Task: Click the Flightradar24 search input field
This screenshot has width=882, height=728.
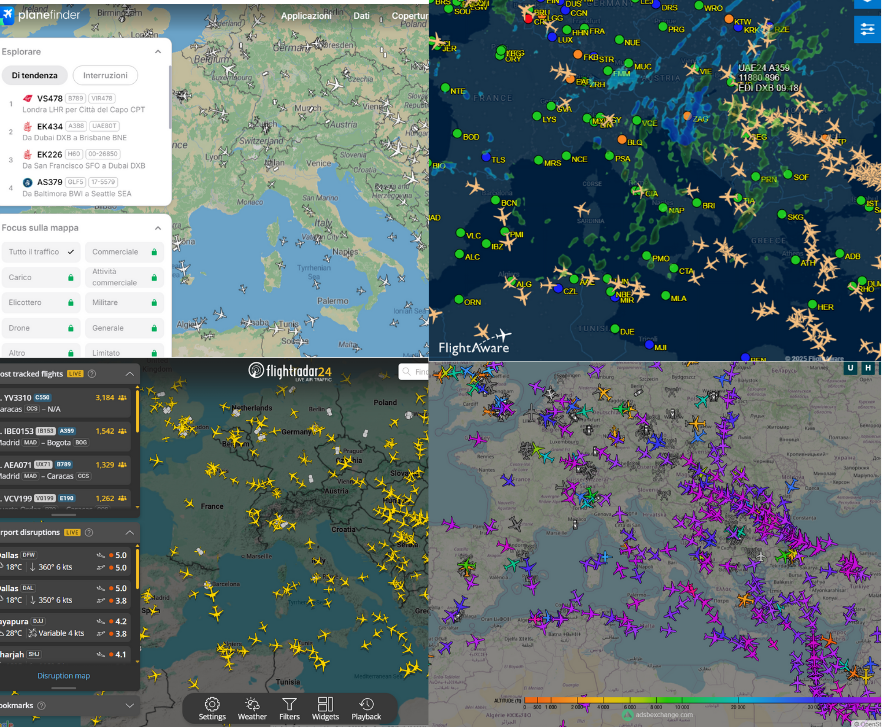Action: 415,372
